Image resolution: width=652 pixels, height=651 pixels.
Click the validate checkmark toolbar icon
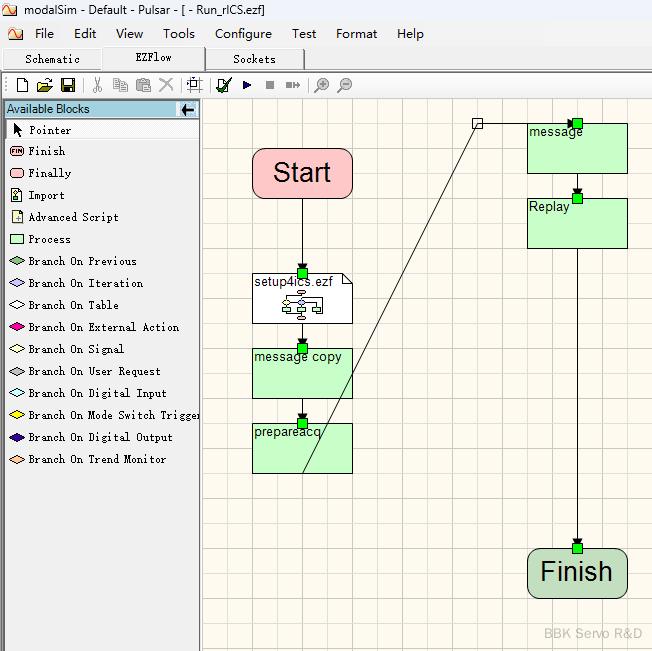[x=223, y=85]
